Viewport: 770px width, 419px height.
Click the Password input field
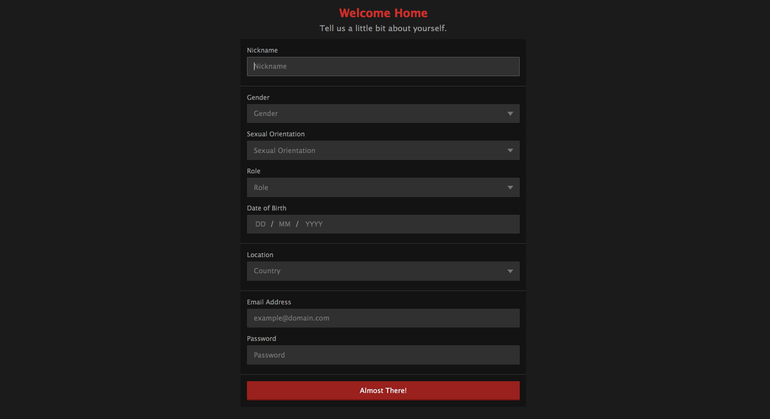[383, 355]
